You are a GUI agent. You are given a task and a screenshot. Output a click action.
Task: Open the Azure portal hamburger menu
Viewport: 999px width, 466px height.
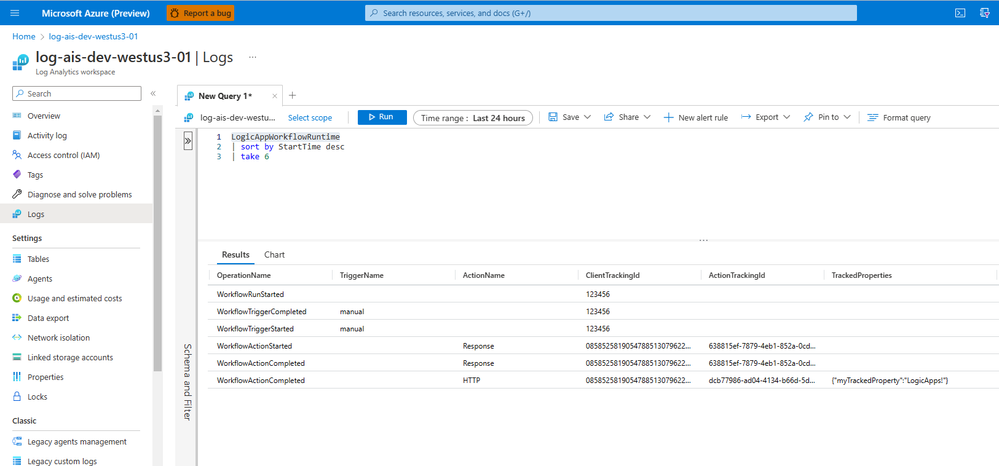[15, 13]
